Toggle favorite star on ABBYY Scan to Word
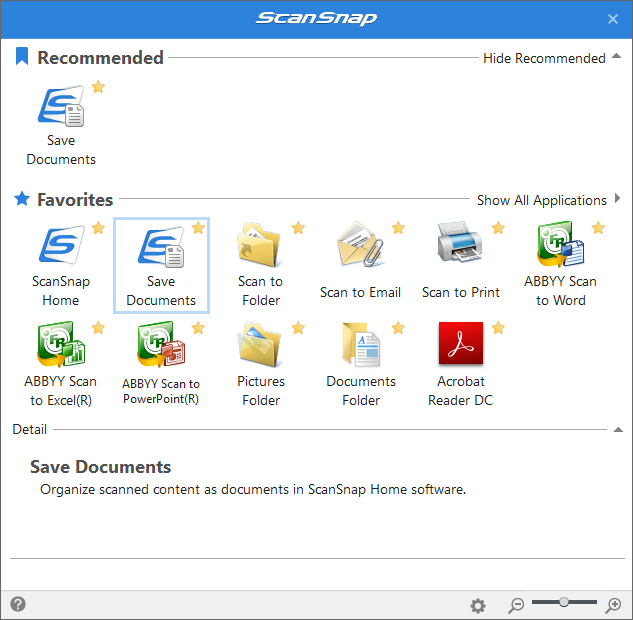633x620 pixels. click(x=598, y=228)
